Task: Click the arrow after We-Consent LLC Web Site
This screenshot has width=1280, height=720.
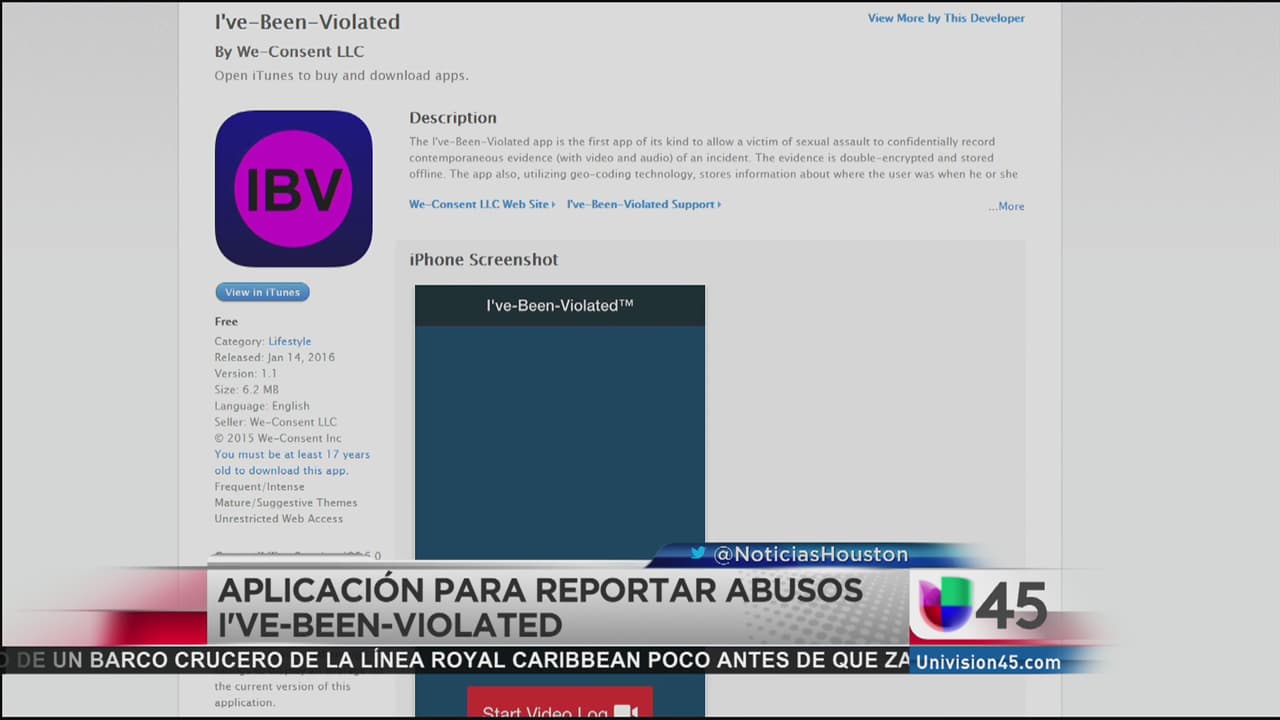Action: point(554,205)
